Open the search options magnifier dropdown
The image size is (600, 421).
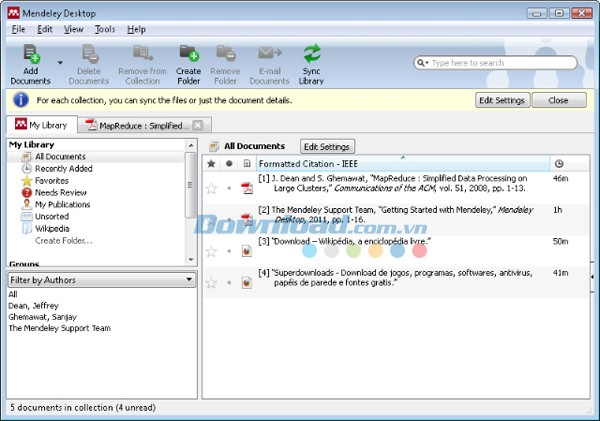[422, 63]
